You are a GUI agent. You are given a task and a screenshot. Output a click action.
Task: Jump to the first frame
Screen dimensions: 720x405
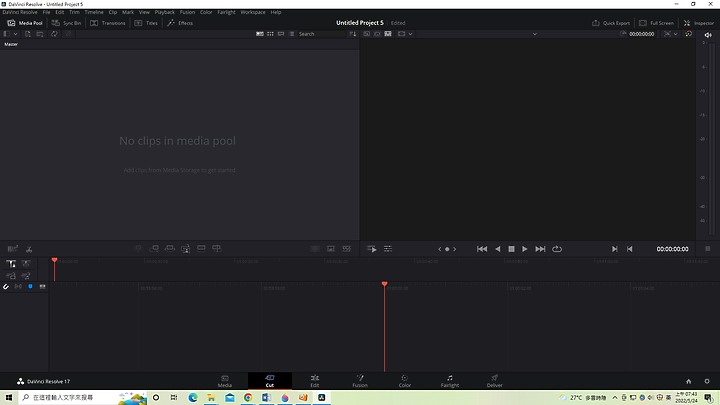[x=482, y=249]
